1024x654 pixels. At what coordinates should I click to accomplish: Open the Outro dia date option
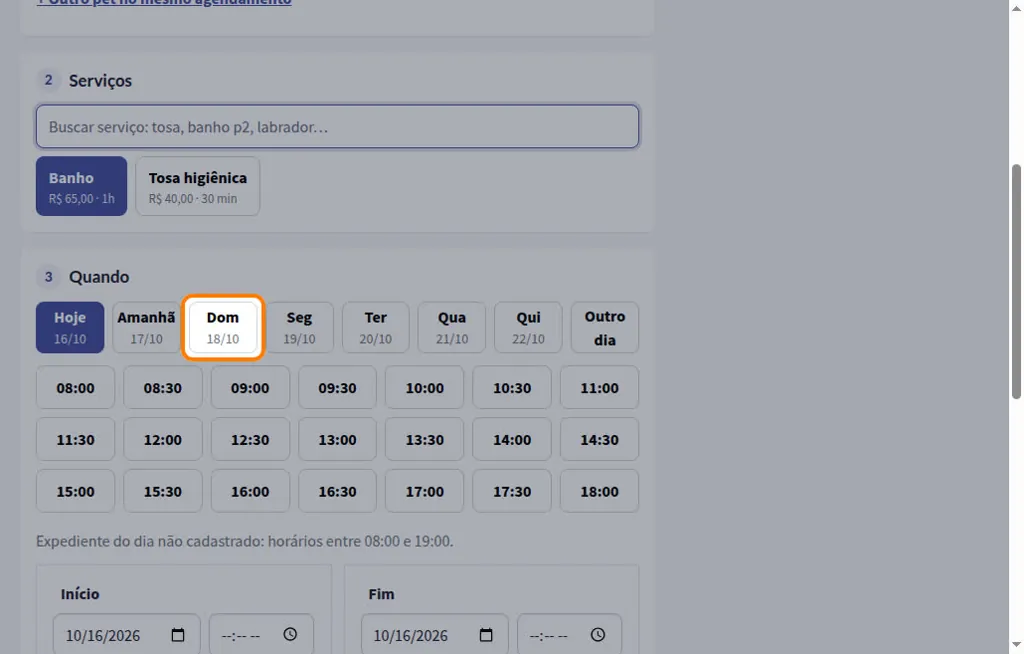click(605, 327)
